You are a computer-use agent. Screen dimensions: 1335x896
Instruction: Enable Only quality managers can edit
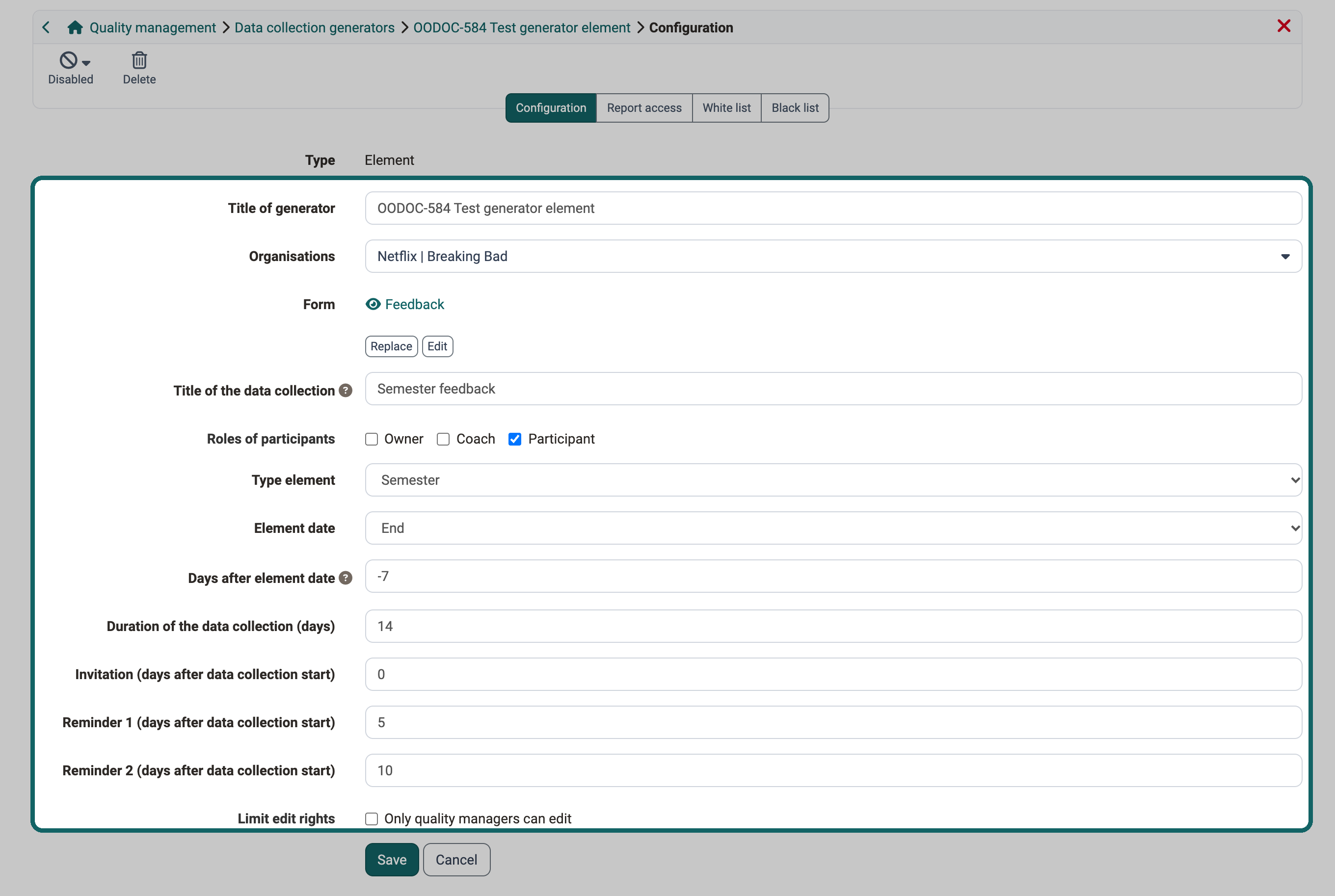[x=372, y=818]
